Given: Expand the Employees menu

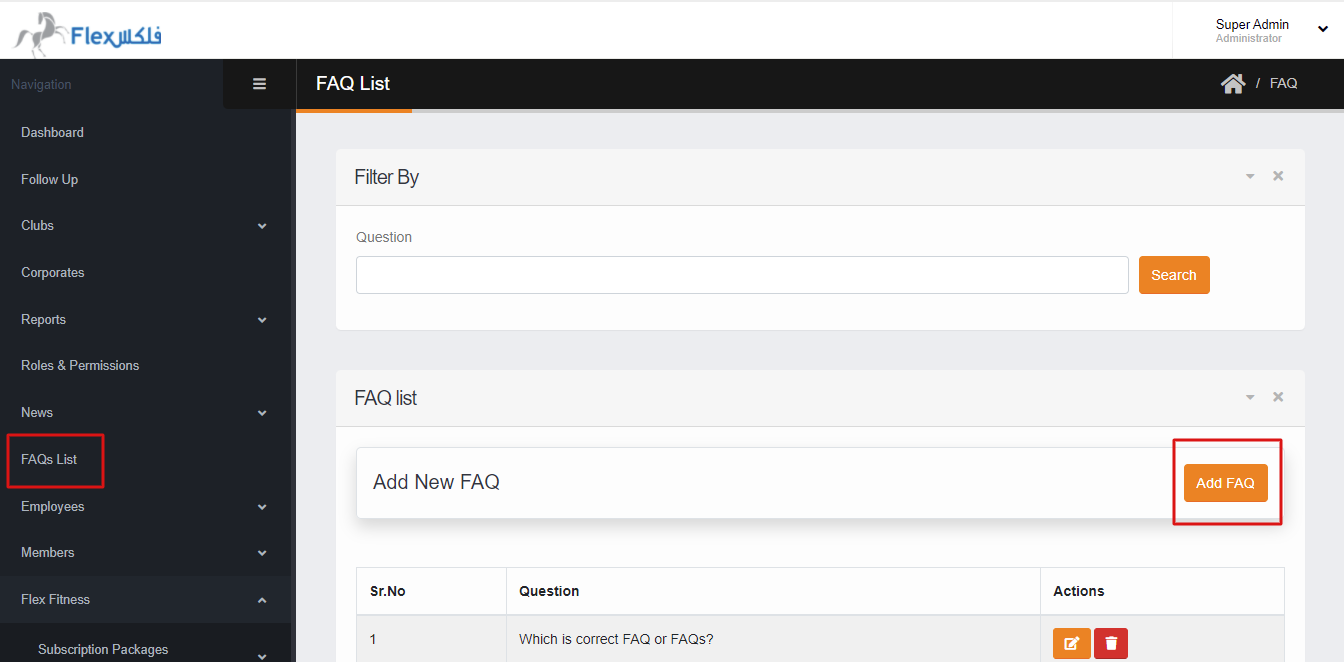Looking at the screenshot, I should (262, 507).
